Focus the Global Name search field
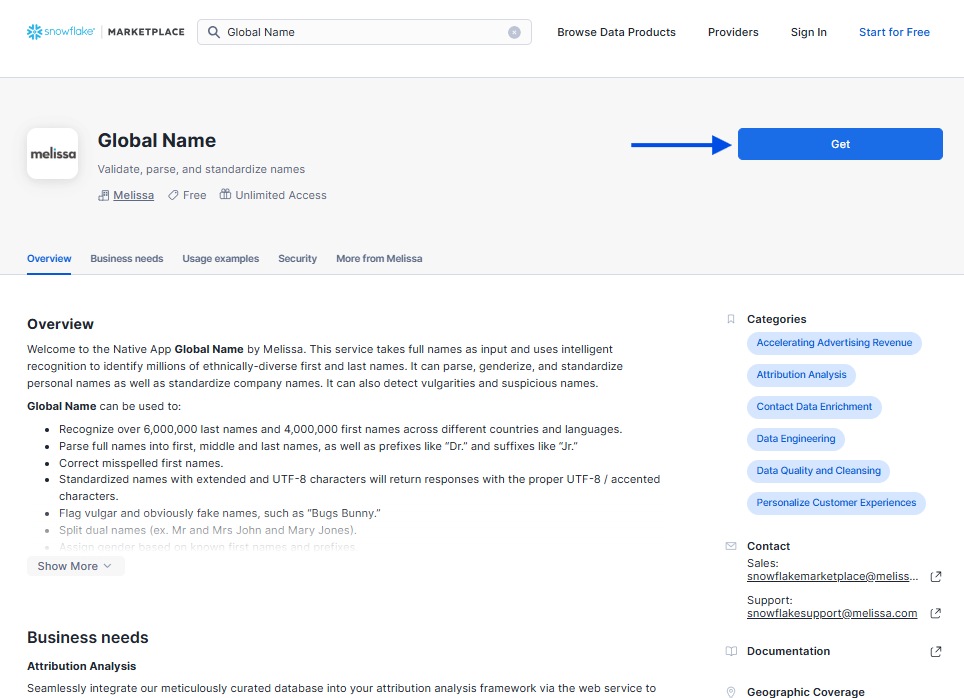This screenshot has height=698, width=964. pyautogui.click(x=364, y=32)
